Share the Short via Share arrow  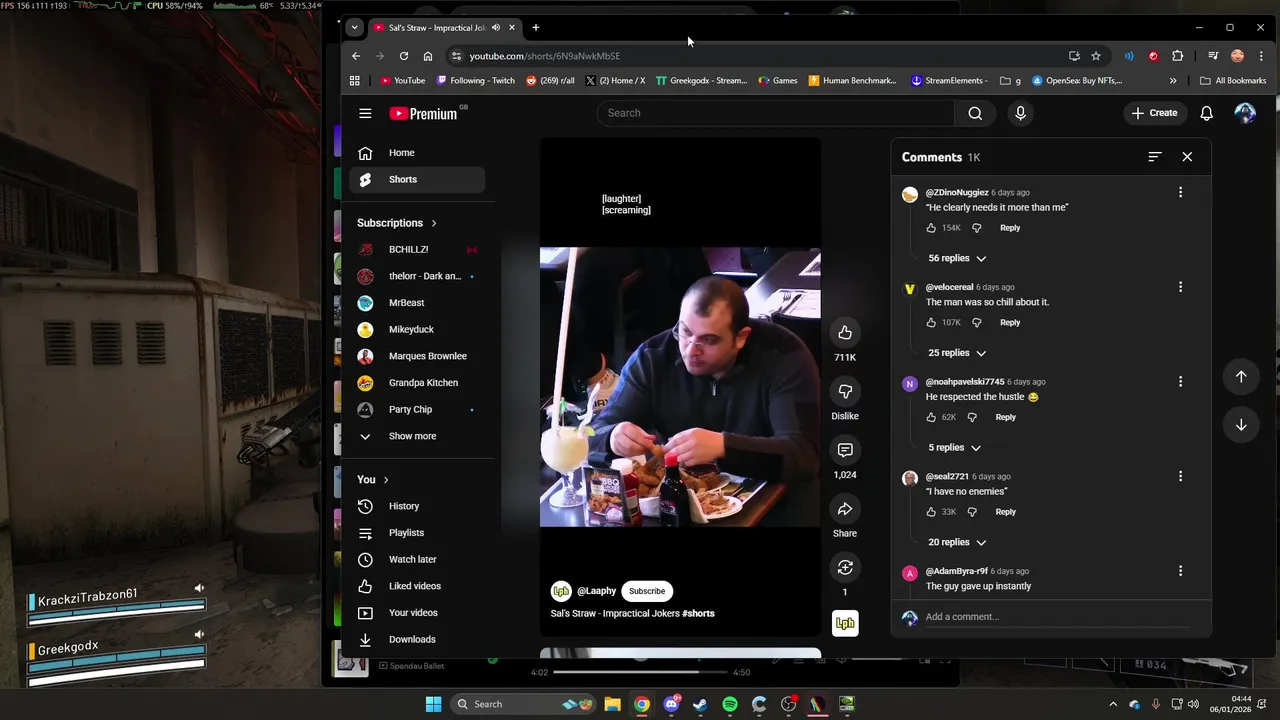pyautogui.click(x=845, y=509)
